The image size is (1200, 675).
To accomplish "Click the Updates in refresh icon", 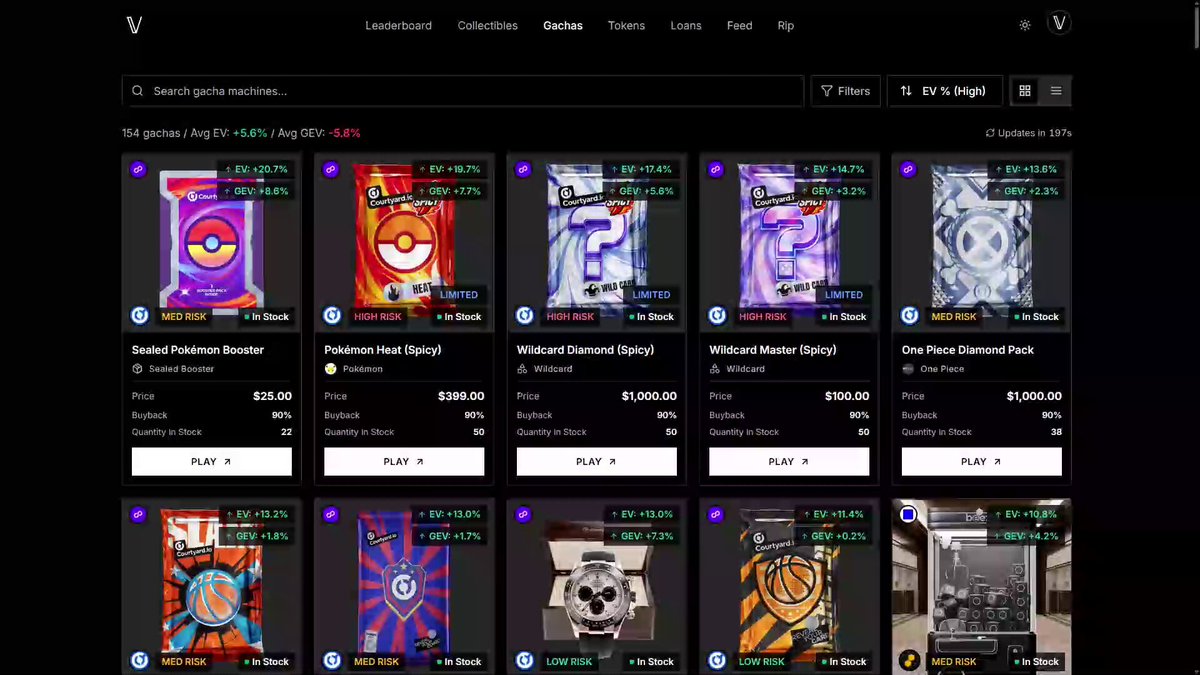I will pyautogui.click(x=990, y=133).
